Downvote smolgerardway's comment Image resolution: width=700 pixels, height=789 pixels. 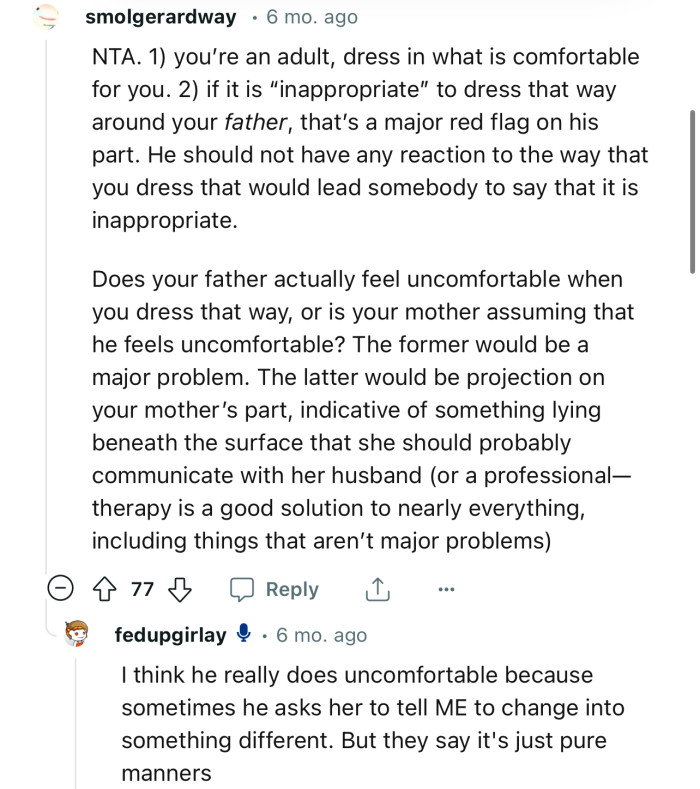pyautogui.click(x=180, y=589)
